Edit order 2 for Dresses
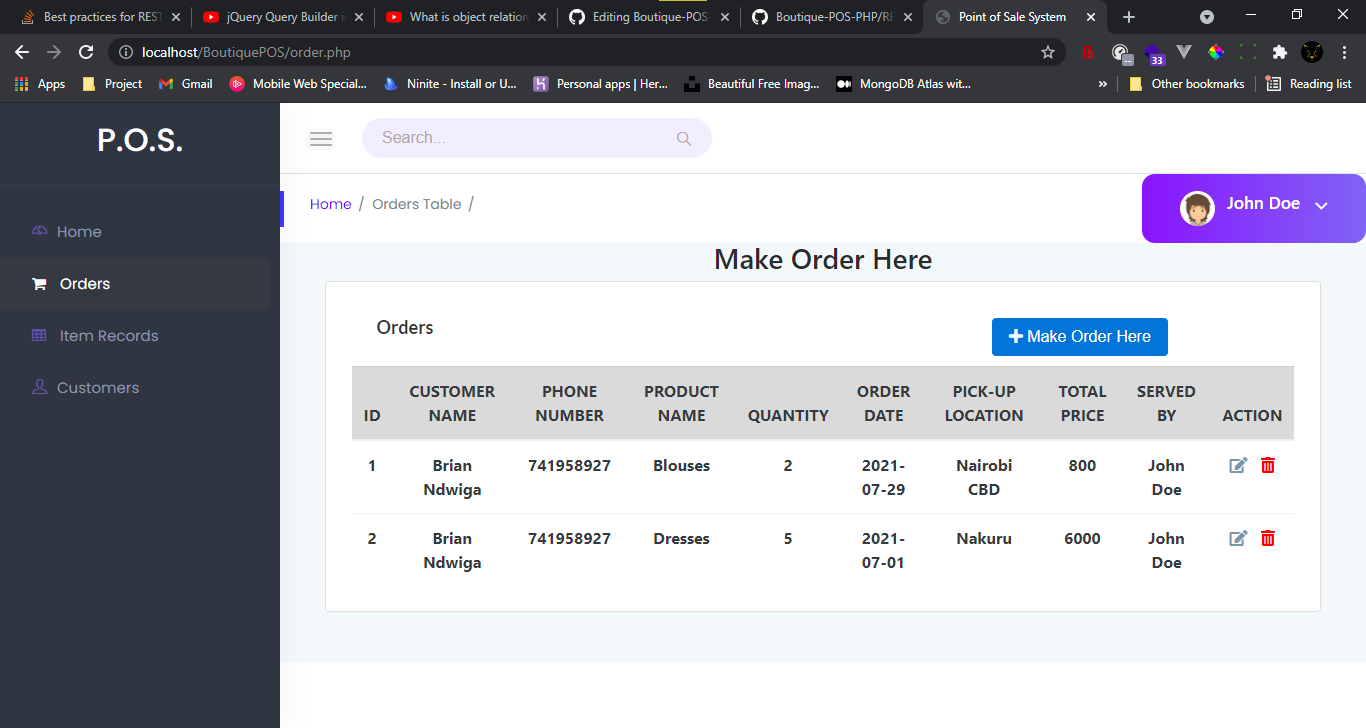 point(1238,538)
